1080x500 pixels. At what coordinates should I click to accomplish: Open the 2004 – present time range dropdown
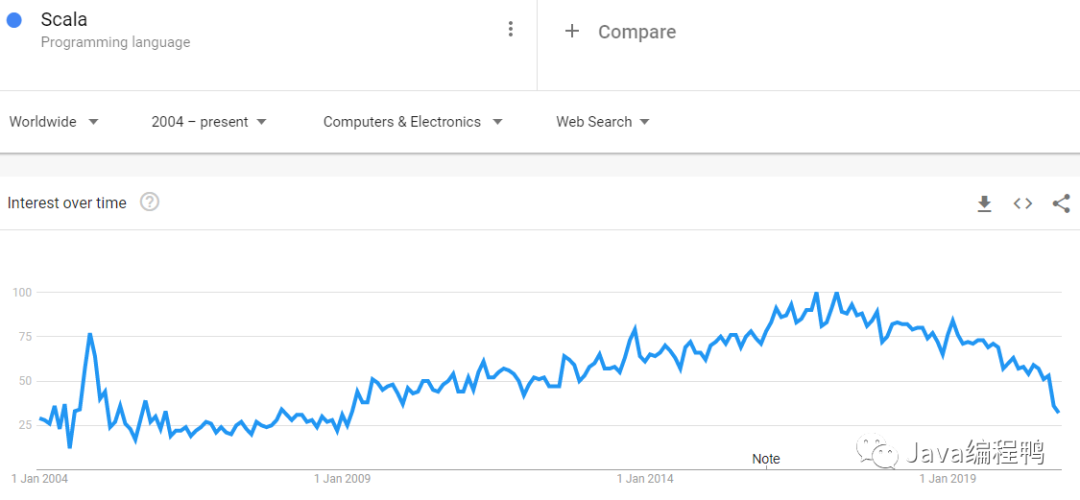(209, 122)
